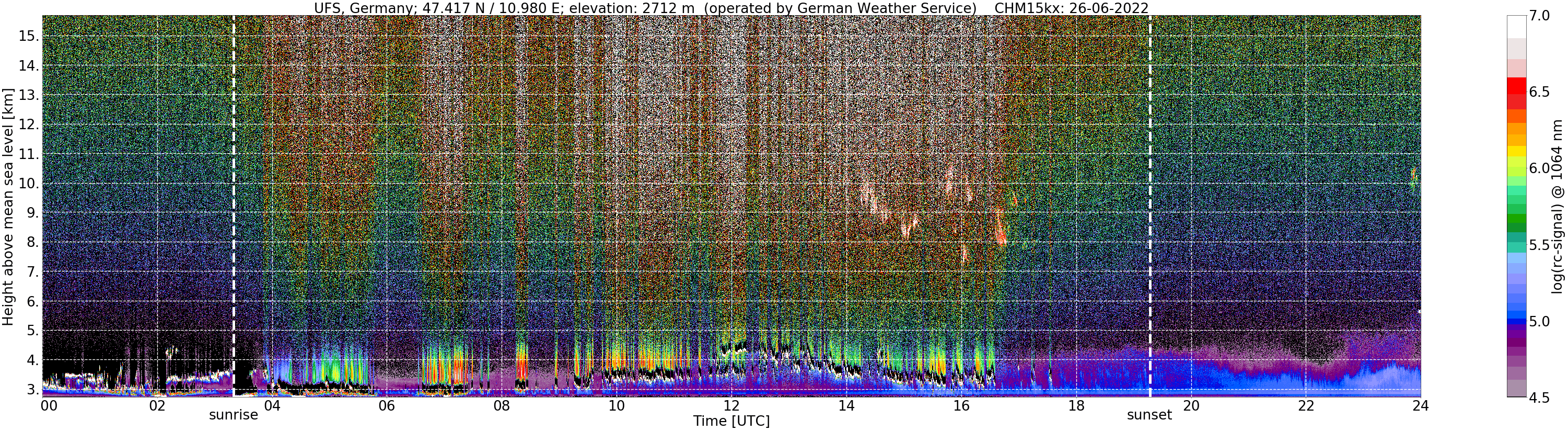The width and height of the screenshot is (1568, 431).
Task: Click the "14" time tick label
Action: click(845, 405)
